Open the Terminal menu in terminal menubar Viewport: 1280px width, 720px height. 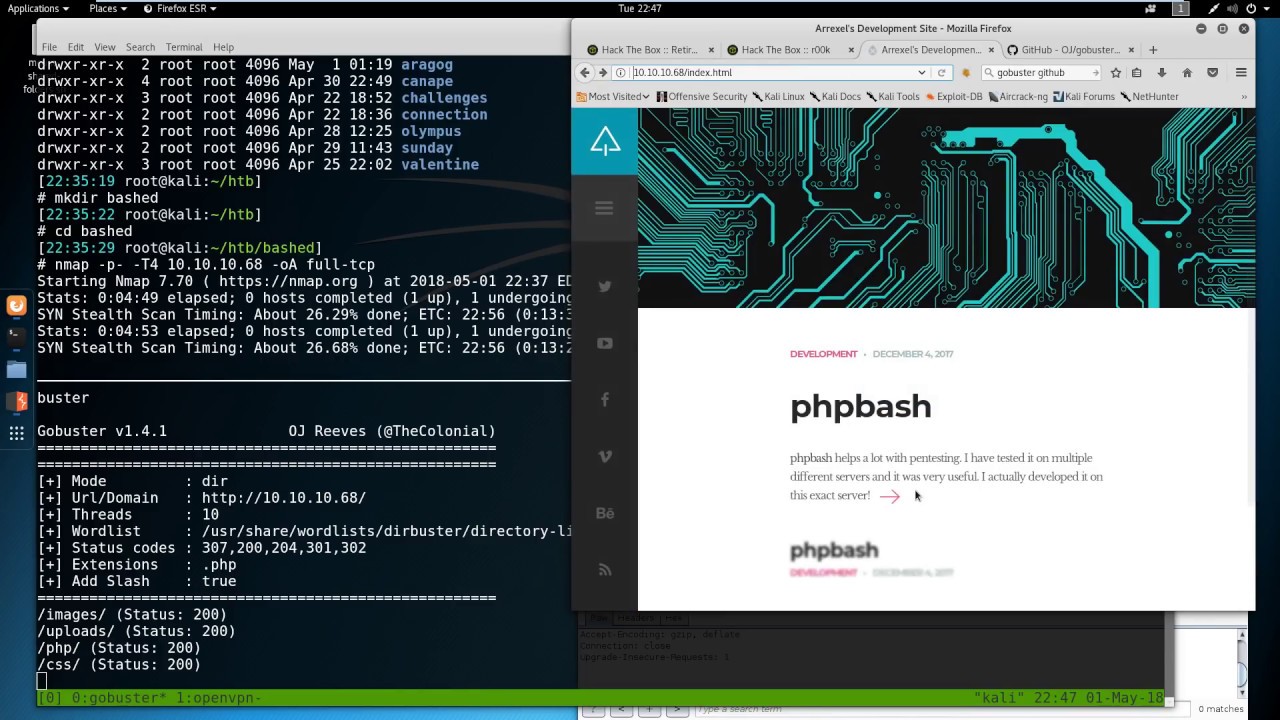(x=184, y=47)
